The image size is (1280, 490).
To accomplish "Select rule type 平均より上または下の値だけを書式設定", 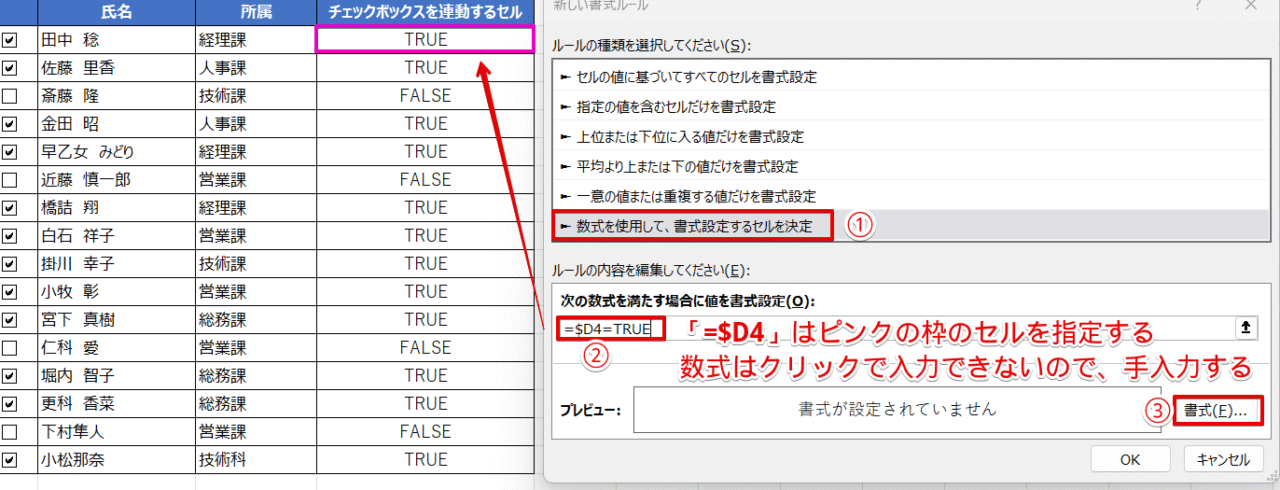I will coord(911,166).
